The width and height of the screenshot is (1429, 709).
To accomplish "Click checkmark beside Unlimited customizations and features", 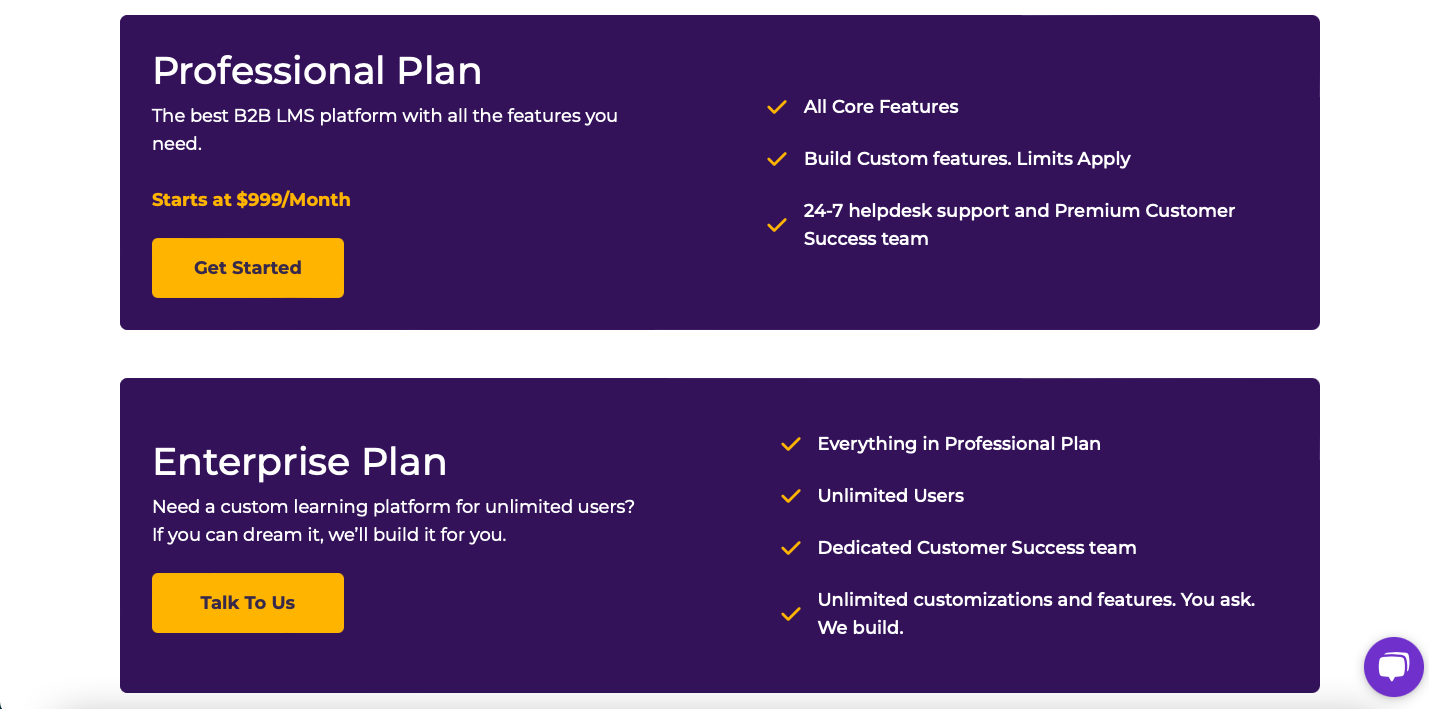I will click(791, 614).
